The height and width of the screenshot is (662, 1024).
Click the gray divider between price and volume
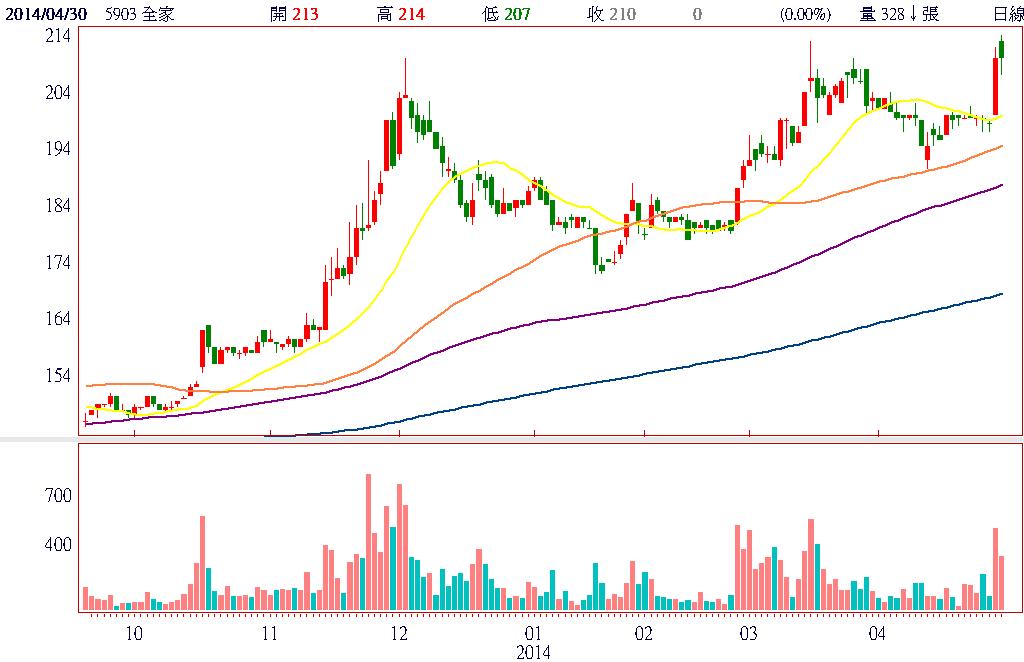coord(512,440)
